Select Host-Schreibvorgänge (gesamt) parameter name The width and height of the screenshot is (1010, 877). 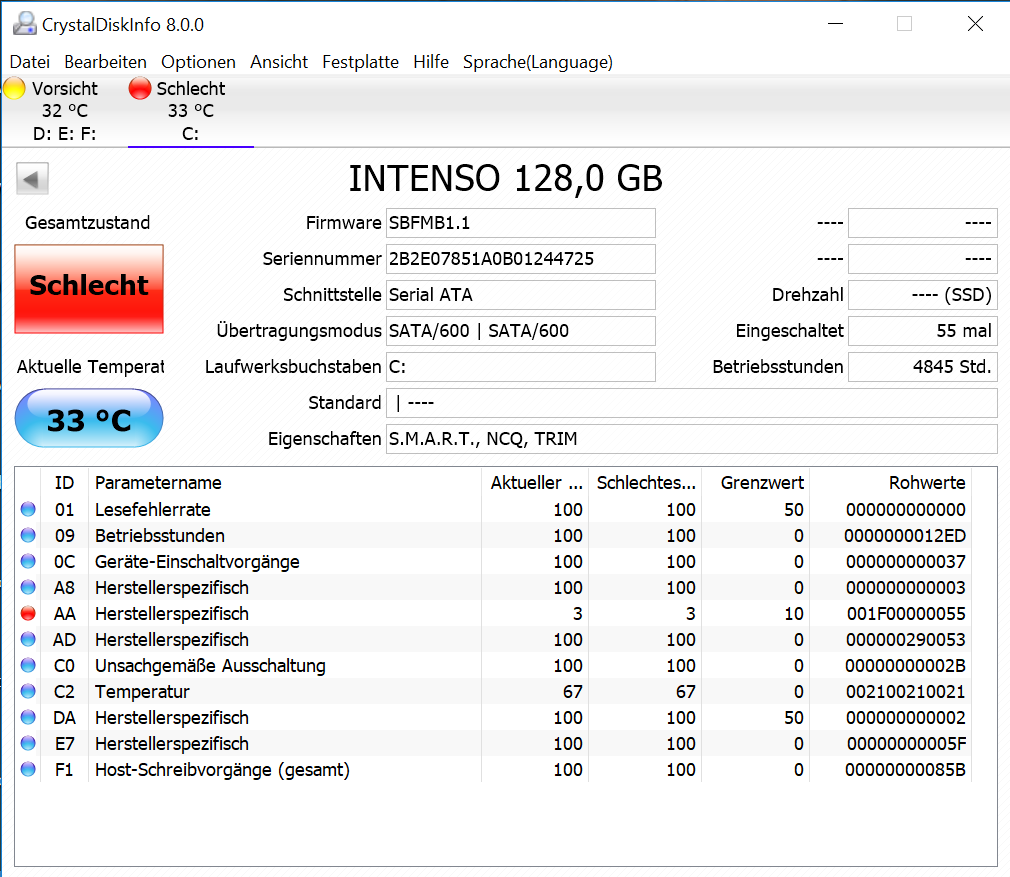tap(222, 769)
